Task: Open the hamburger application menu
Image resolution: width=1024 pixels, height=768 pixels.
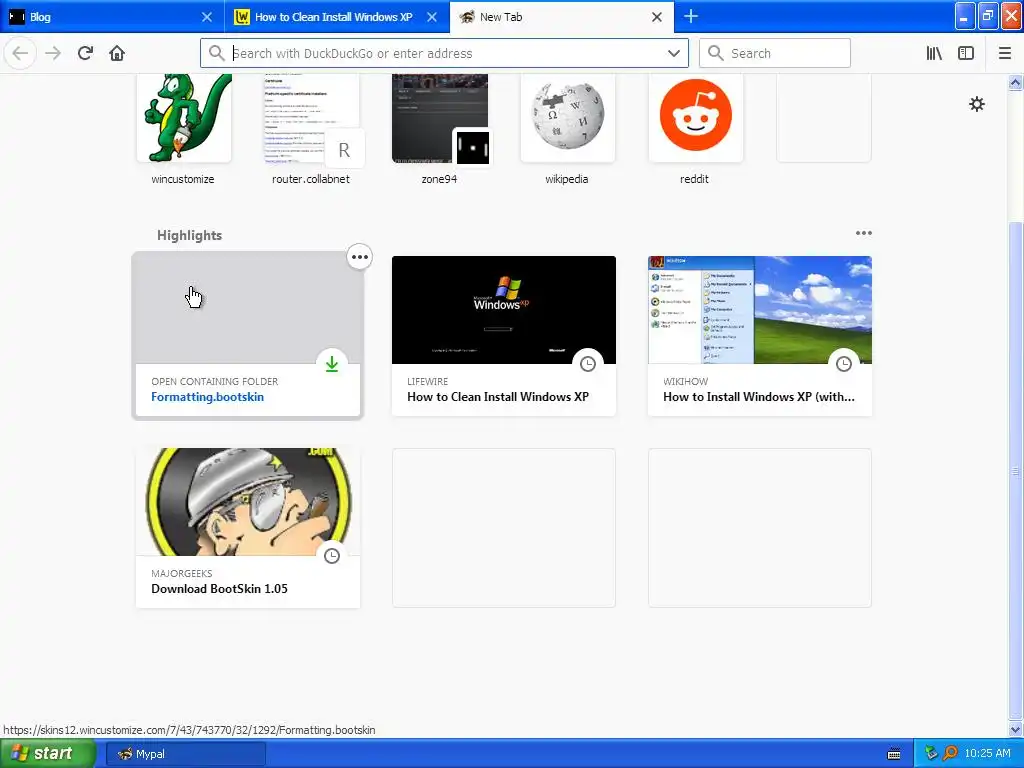Action: 1005,53
